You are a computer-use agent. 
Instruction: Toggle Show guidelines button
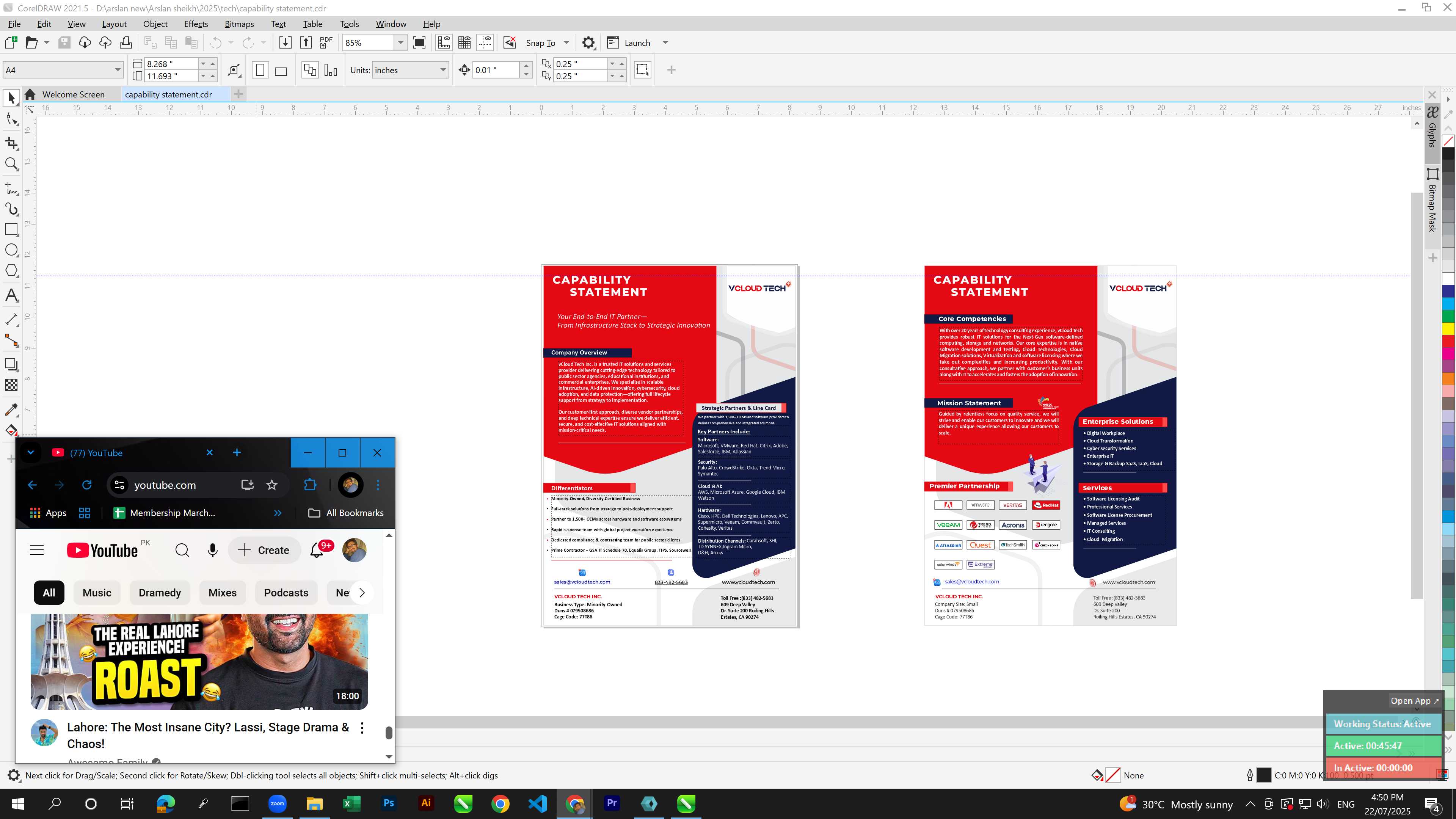coord(485,42)
